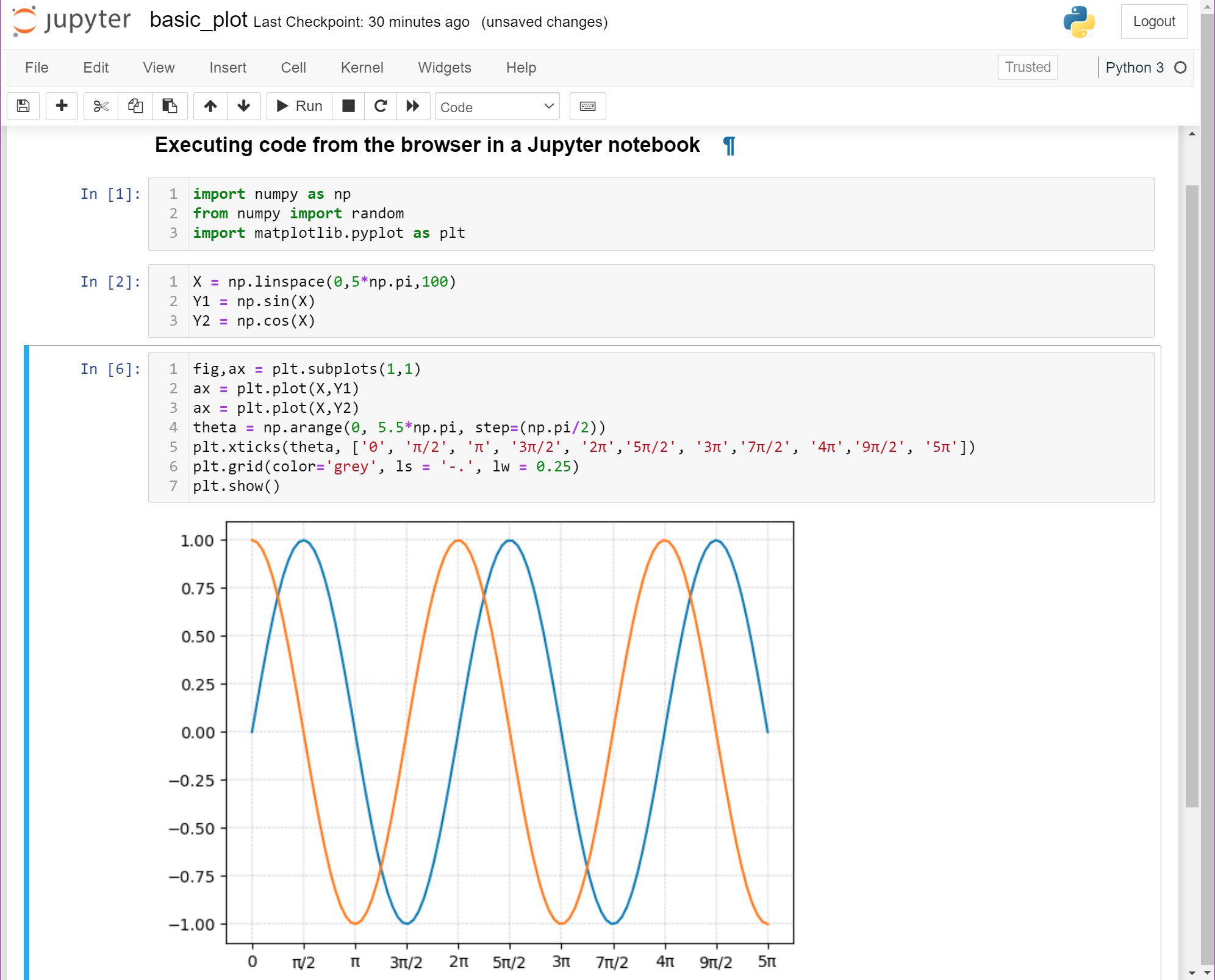The height and width of the screenshot is (980, 1215).
Task: Click the paragraph anchor next to the heading
Action: (x=729, y=145)
